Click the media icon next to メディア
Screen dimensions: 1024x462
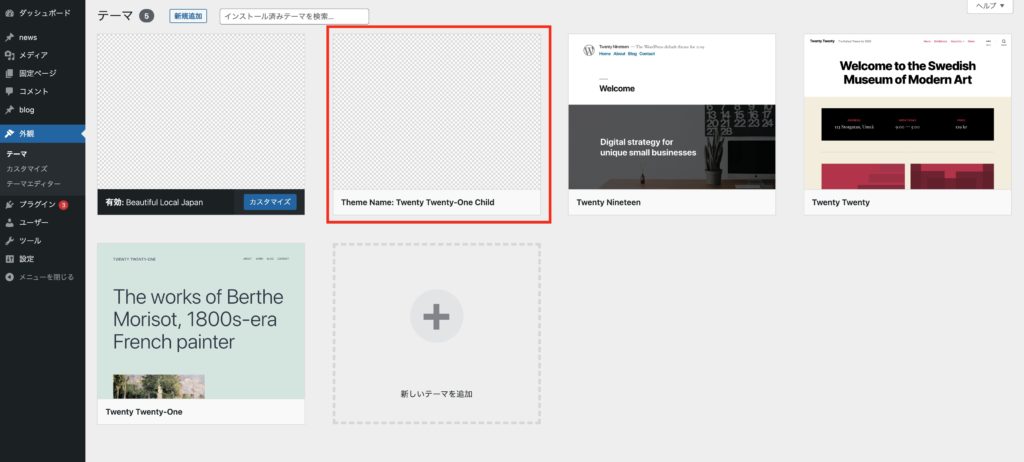pyautogui.click(x=9, y=56)
